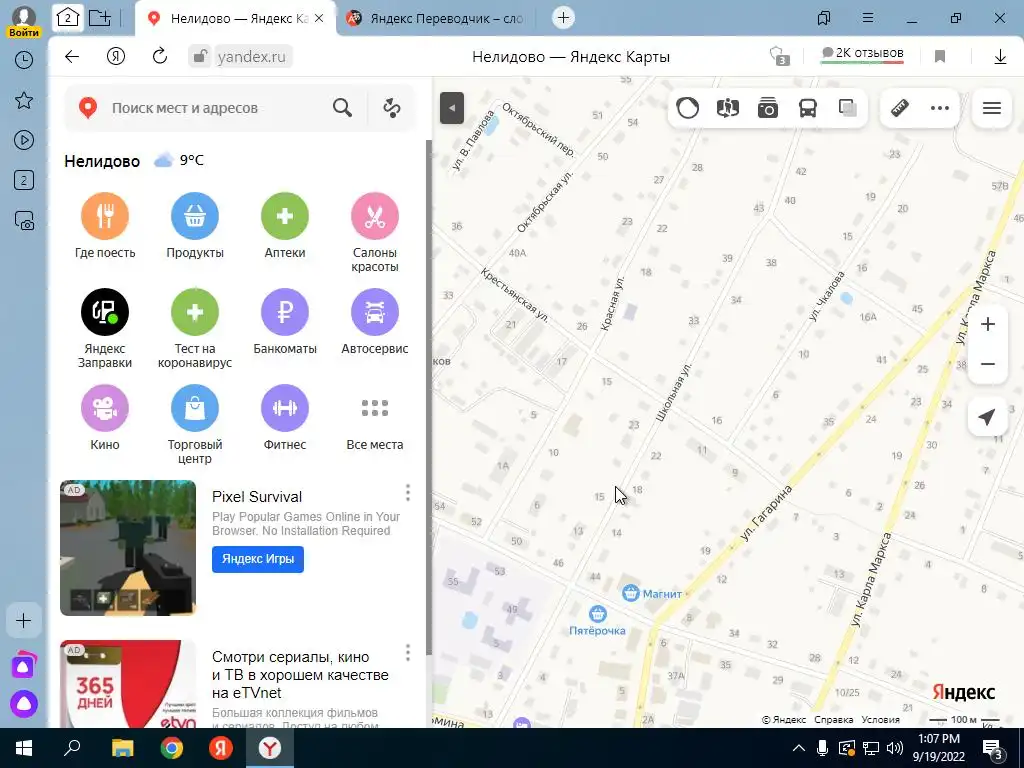Open the browser main menu lines icon
The image size is (1024, 768).
[868, 18]
